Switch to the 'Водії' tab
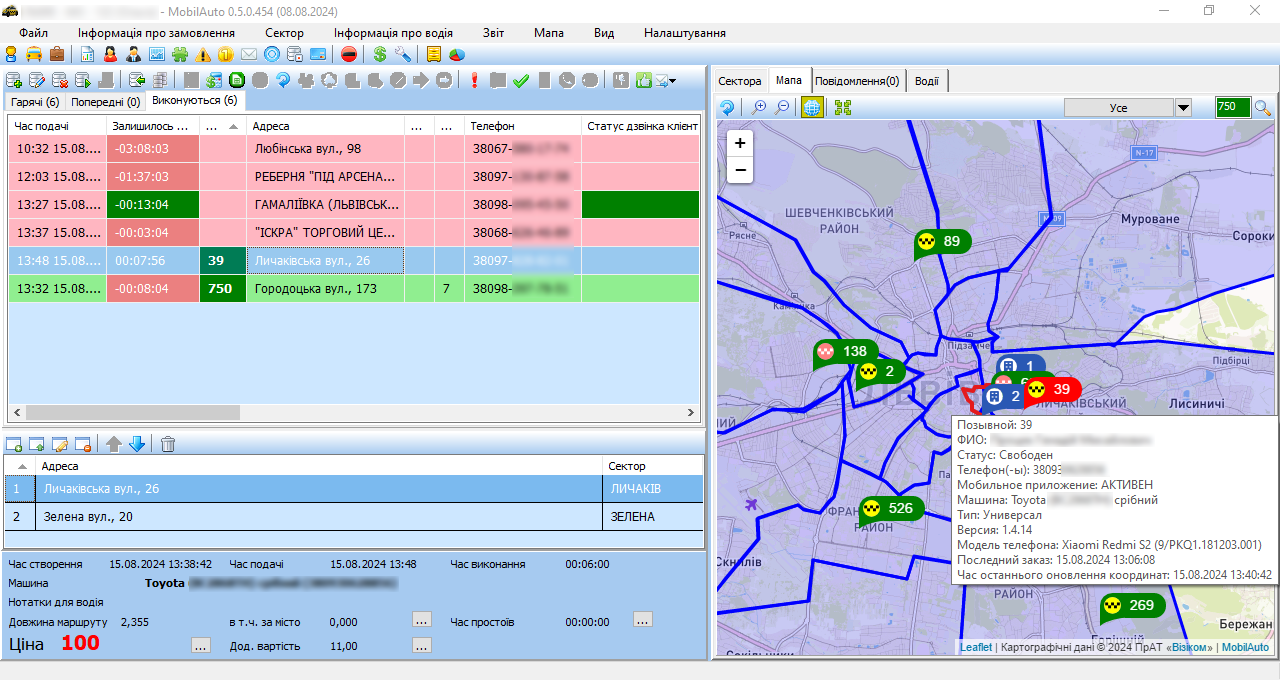The image size is (1280, 680). click(926, 81)
